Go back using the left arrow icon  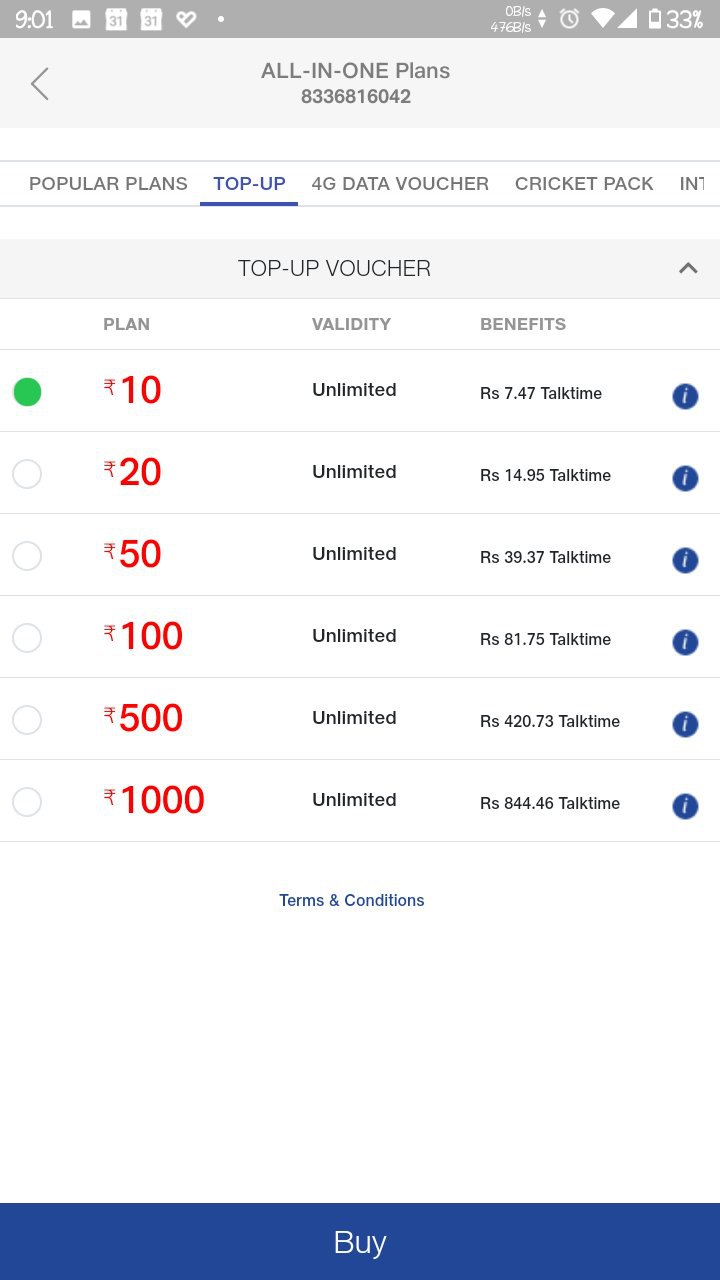(39, 84)
